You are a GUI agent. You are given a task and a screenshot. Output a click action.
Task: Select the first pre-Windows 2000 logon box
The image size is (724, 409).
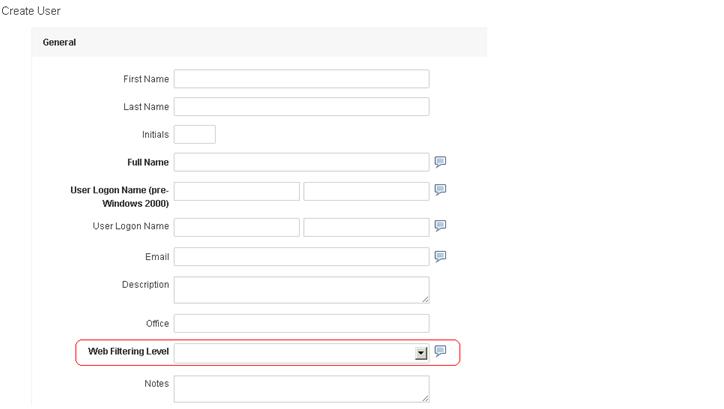click(237, 191)
